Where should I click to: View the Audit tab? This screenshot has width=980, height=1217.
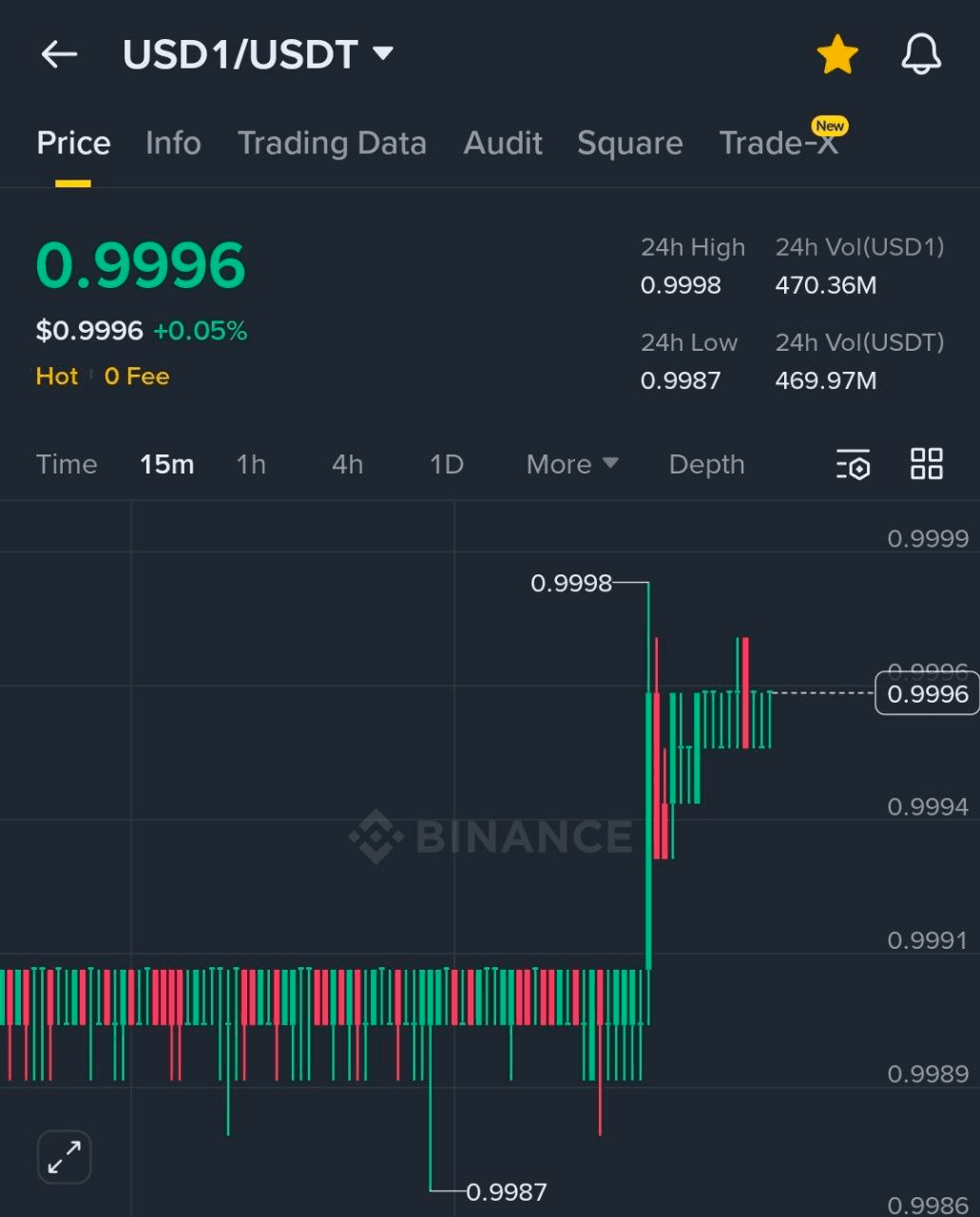click(503, 143)
